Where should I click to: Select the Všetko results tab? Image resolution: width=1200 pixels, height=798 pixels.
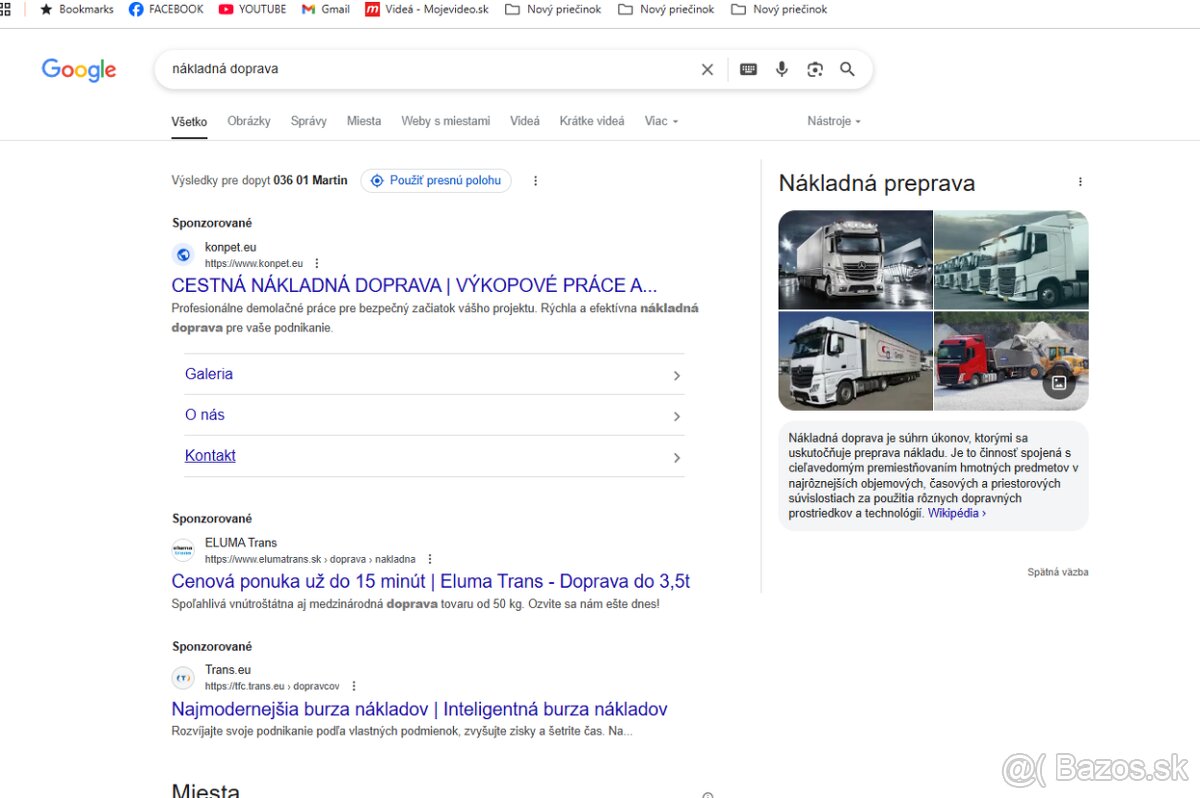[x=189, y=122]
